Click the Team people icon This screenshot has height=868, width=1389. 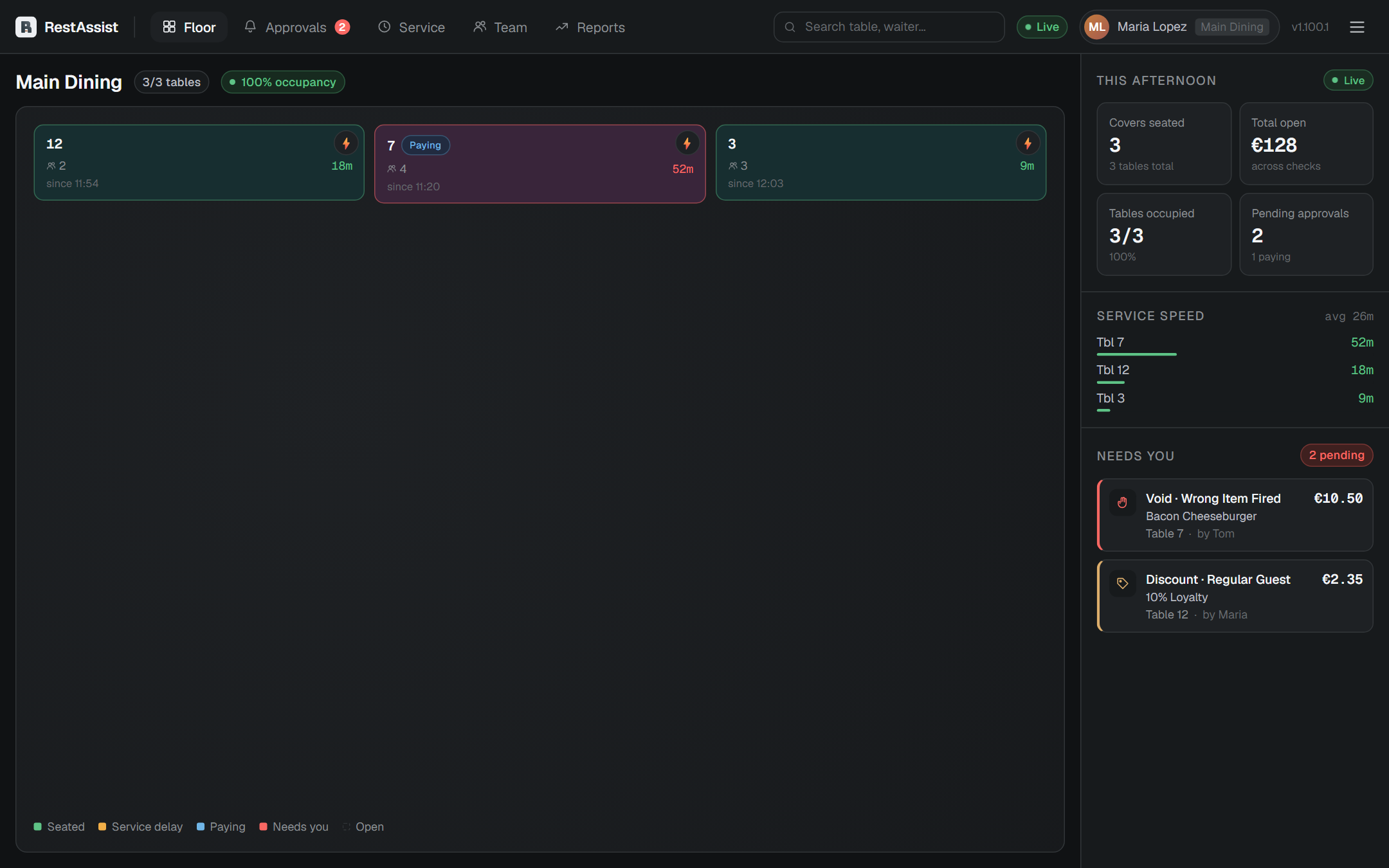pyautogui.click(x=480, y=26)
